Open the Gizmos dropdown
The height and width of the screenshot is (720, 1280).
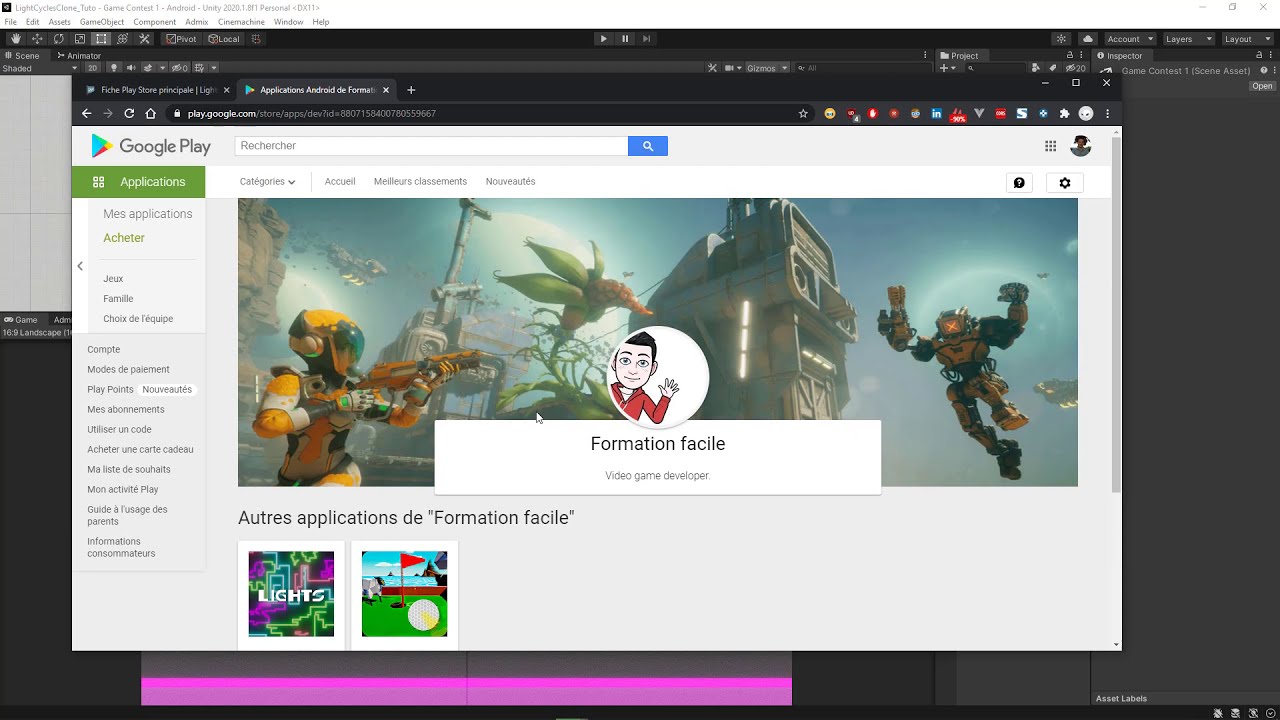click(766, 68)
